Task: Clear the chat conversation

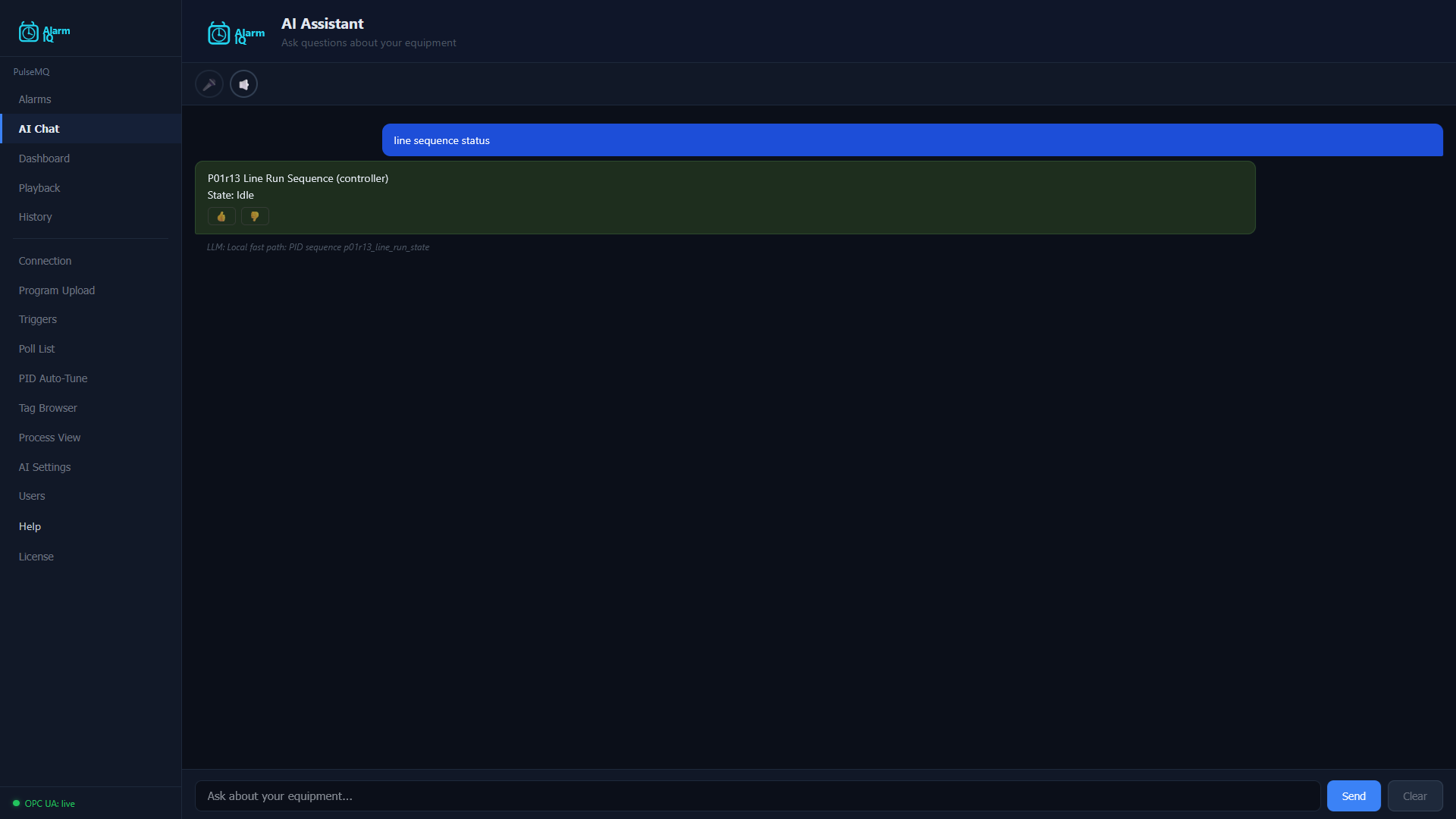Action: pyautogui.click(x=1415, y=796)
